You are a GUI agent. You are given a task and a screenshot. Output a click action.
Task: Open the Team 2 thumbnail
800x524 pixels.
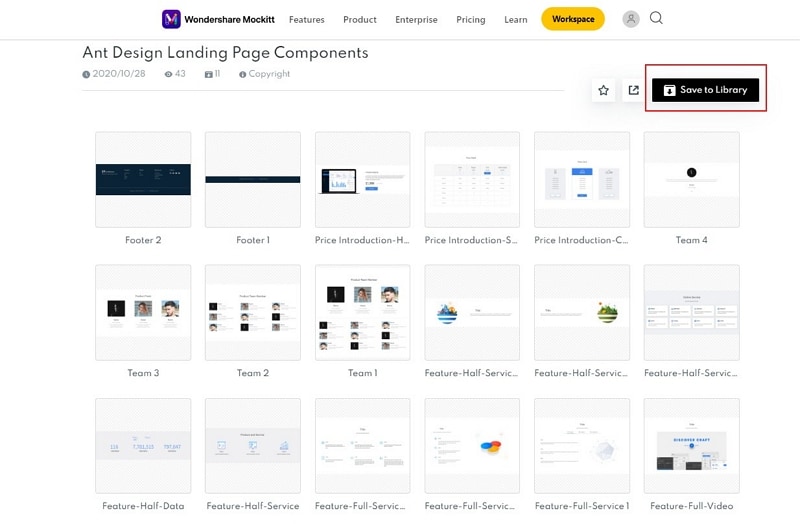pos(253,312)
